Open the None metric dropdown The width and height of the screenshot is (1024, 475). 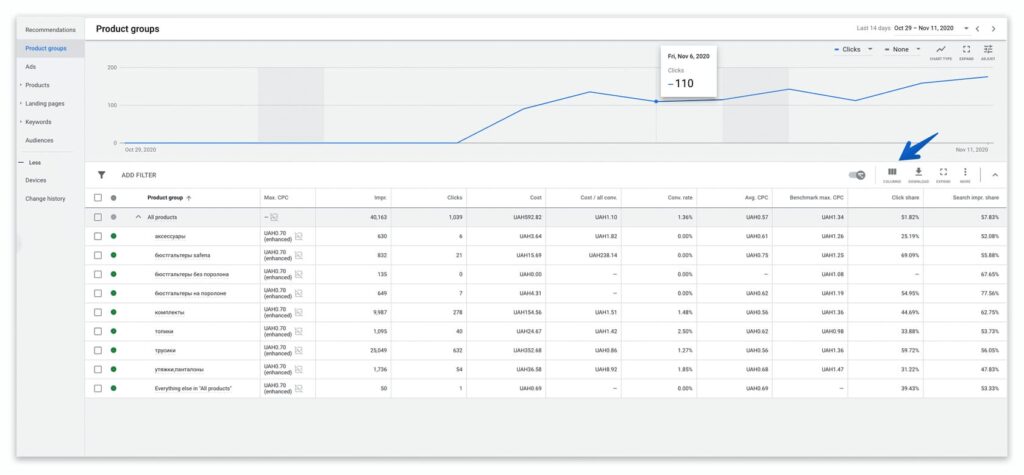click(x=902, y=49)
